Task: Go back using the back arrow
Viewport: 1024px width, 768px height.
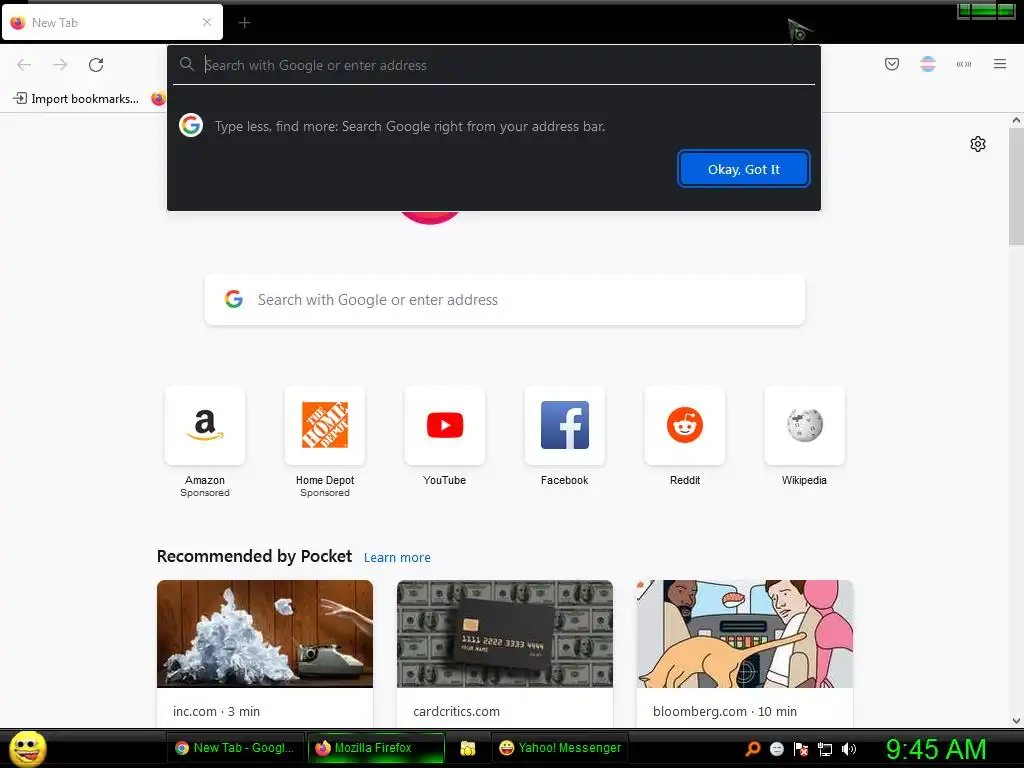Action: coord(24,65)
